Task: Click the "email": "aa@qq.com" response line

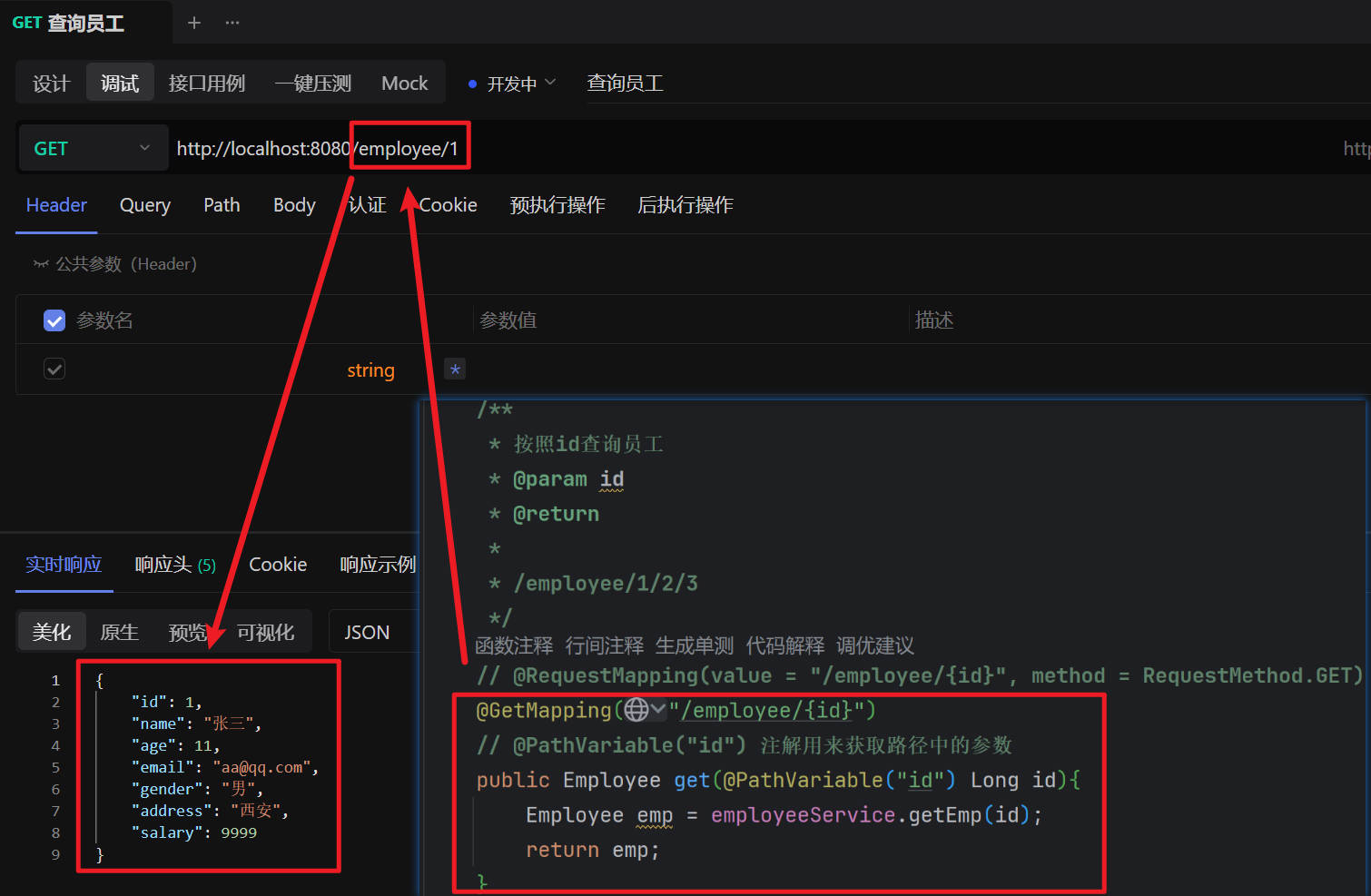Action: pyautogui.click(x=225, y=767)
